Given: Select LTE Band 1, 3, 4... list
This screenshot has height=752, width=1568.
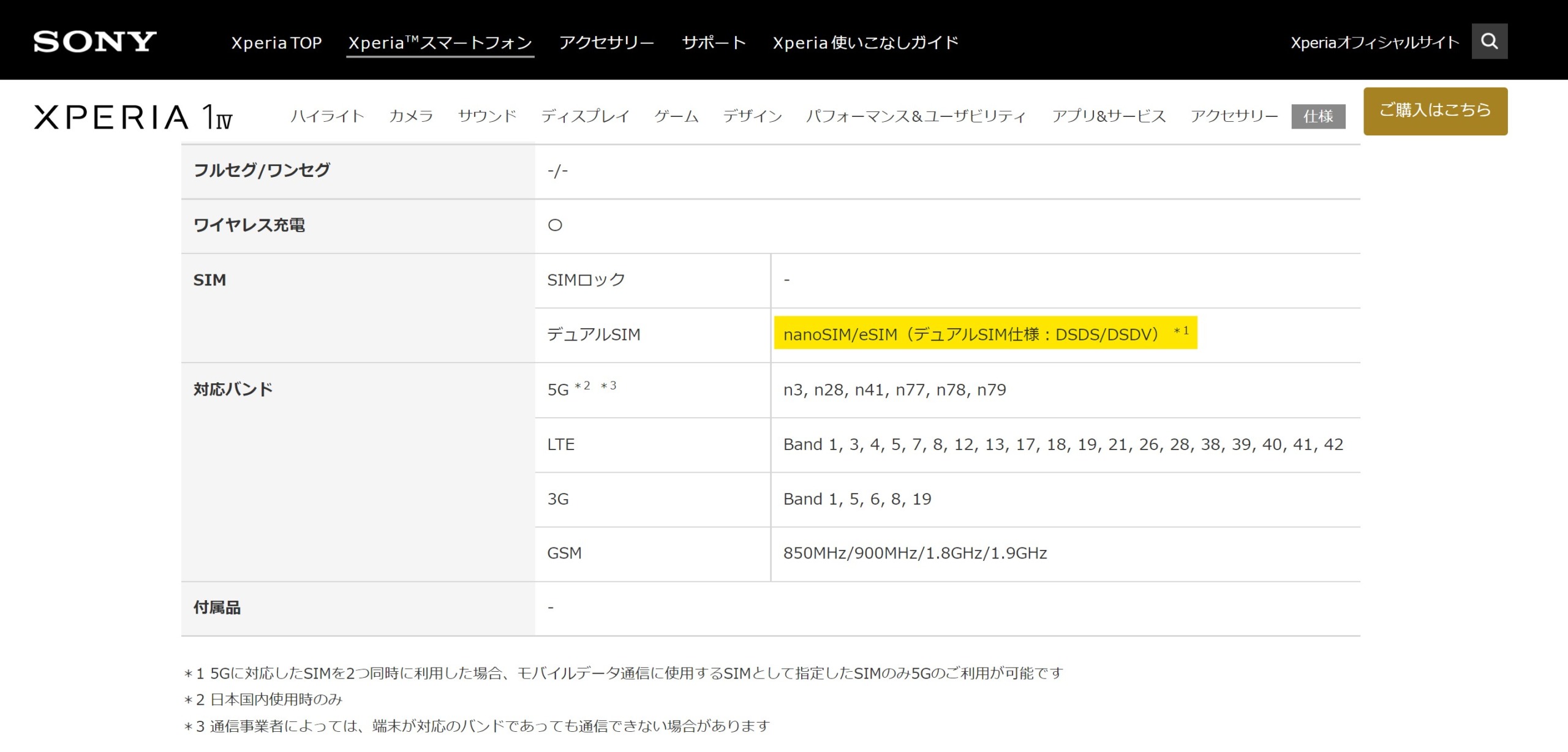Looking at the screenshot, I should 1063,444.
